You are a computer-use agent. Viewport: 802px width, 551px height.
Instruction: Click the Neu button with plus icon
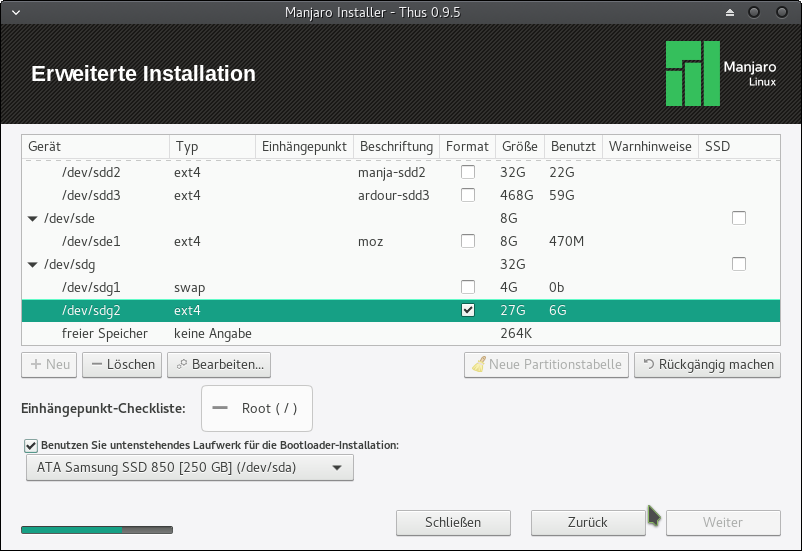pos(50,364)
